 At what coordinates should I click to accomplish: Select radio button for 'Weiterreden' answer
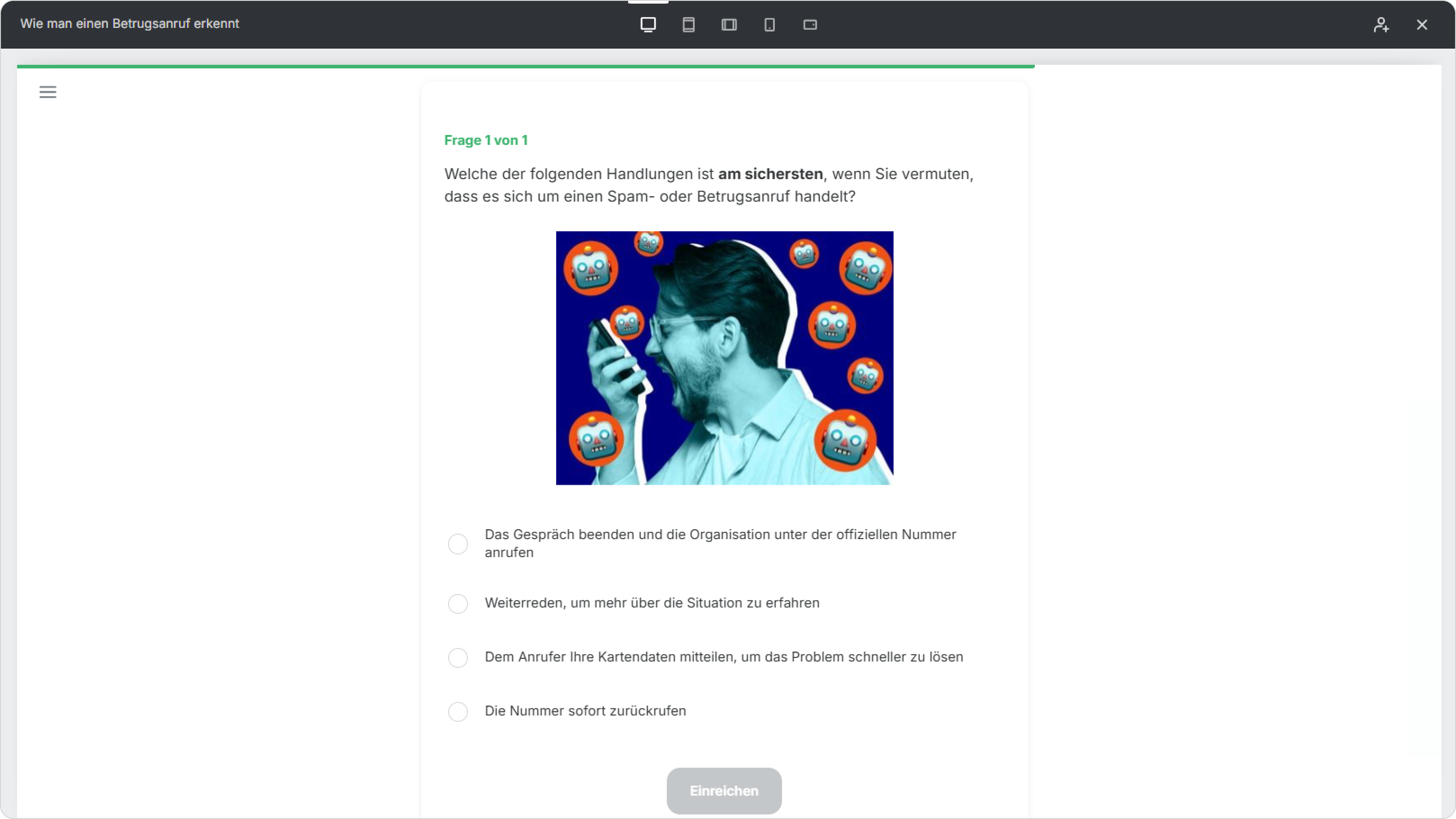(x=458, y=603)
